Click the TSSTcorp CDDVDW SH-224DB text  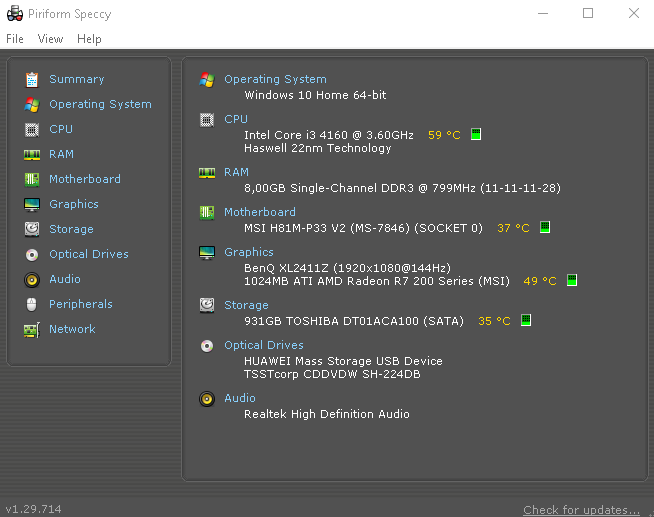click(332, 374)
